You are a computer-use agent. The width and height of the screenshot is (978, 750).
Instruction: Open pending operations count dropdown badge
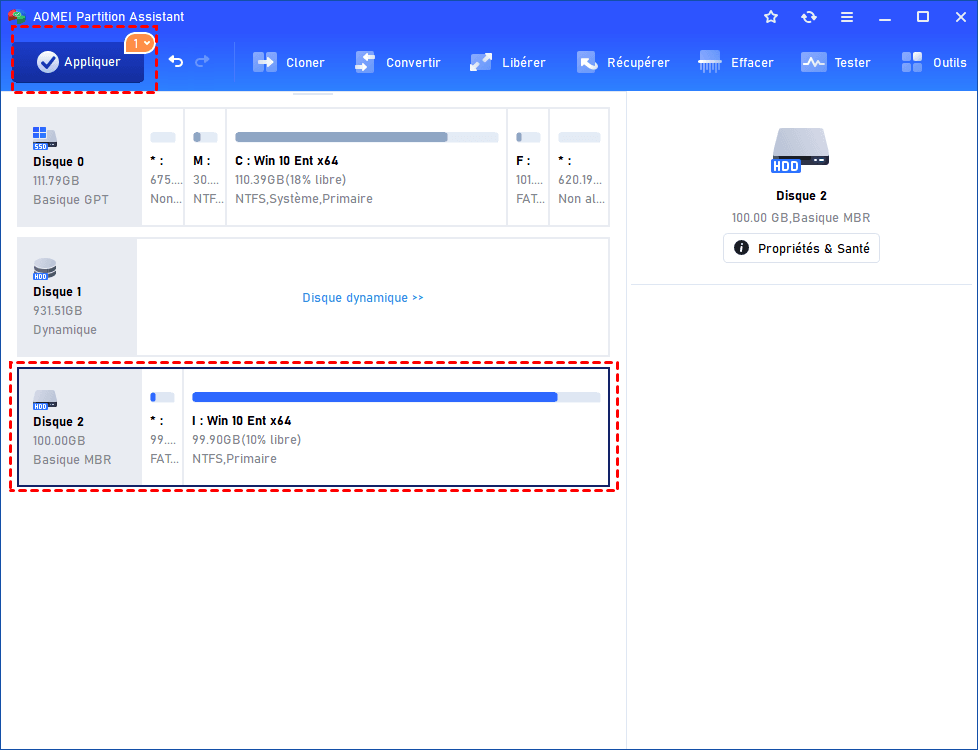[140, 43]
